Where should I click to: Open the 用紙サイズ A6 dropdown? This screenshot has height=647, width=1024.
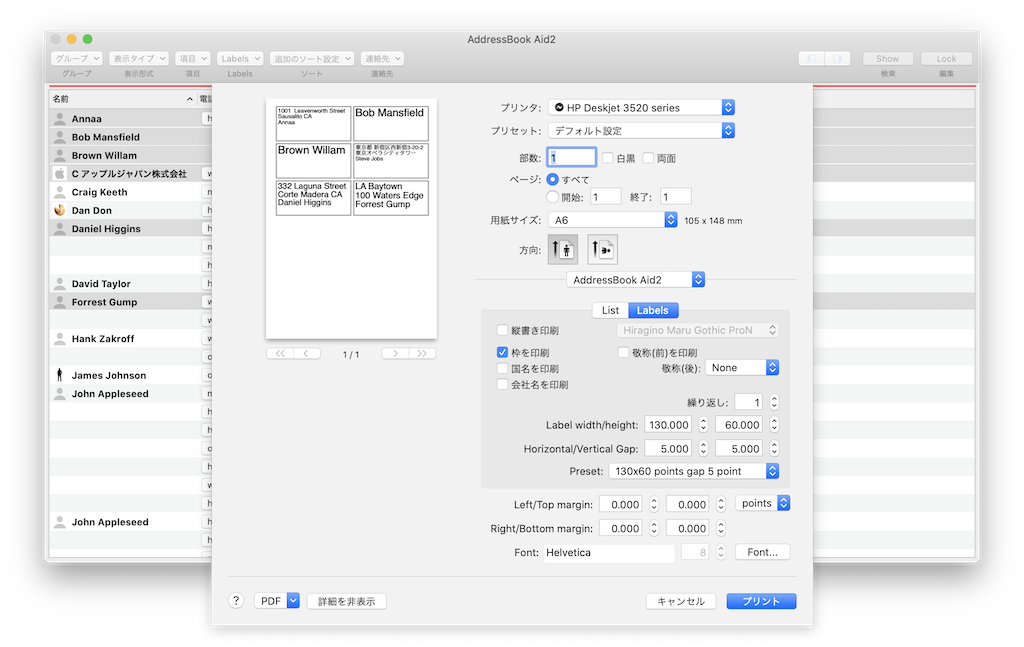tap(613, 220)
